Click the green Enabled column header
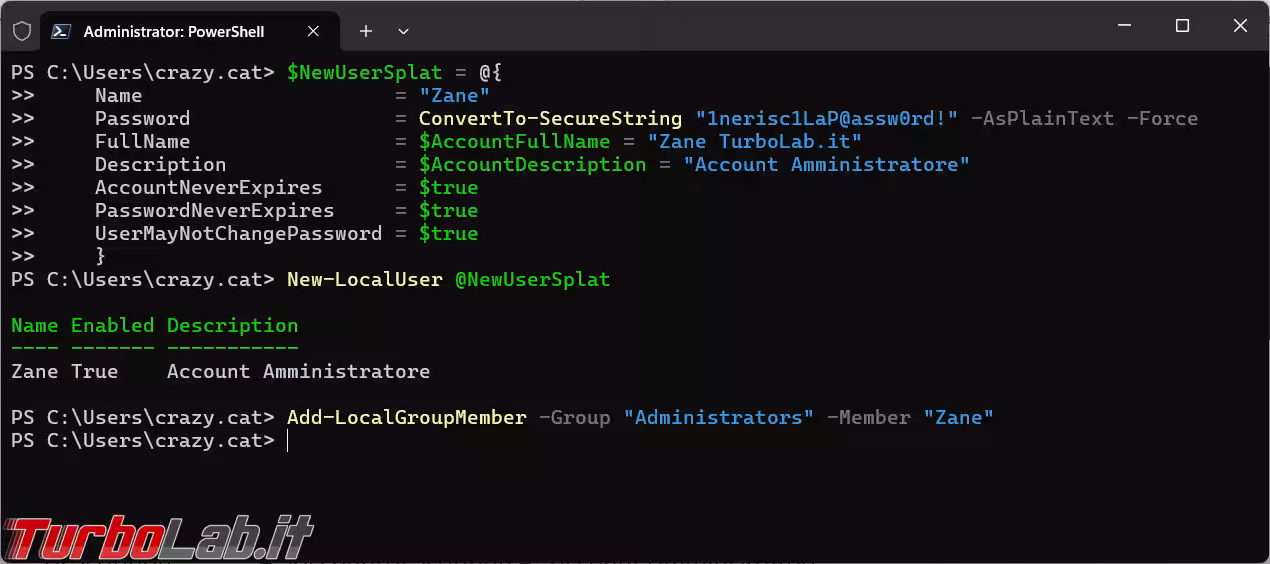This screenshot has width=1270, height=564. (112, 326)
